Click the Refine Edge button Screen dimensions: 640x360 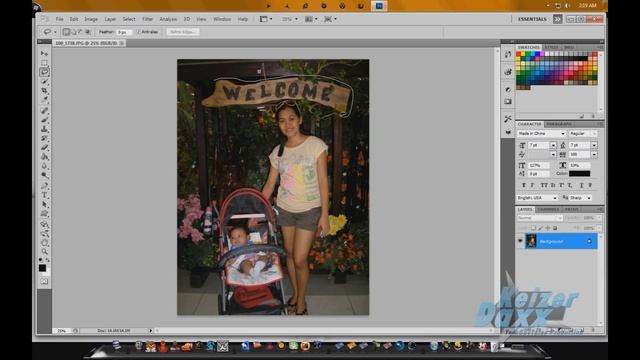pyautogui.click(x=182, y=32)
